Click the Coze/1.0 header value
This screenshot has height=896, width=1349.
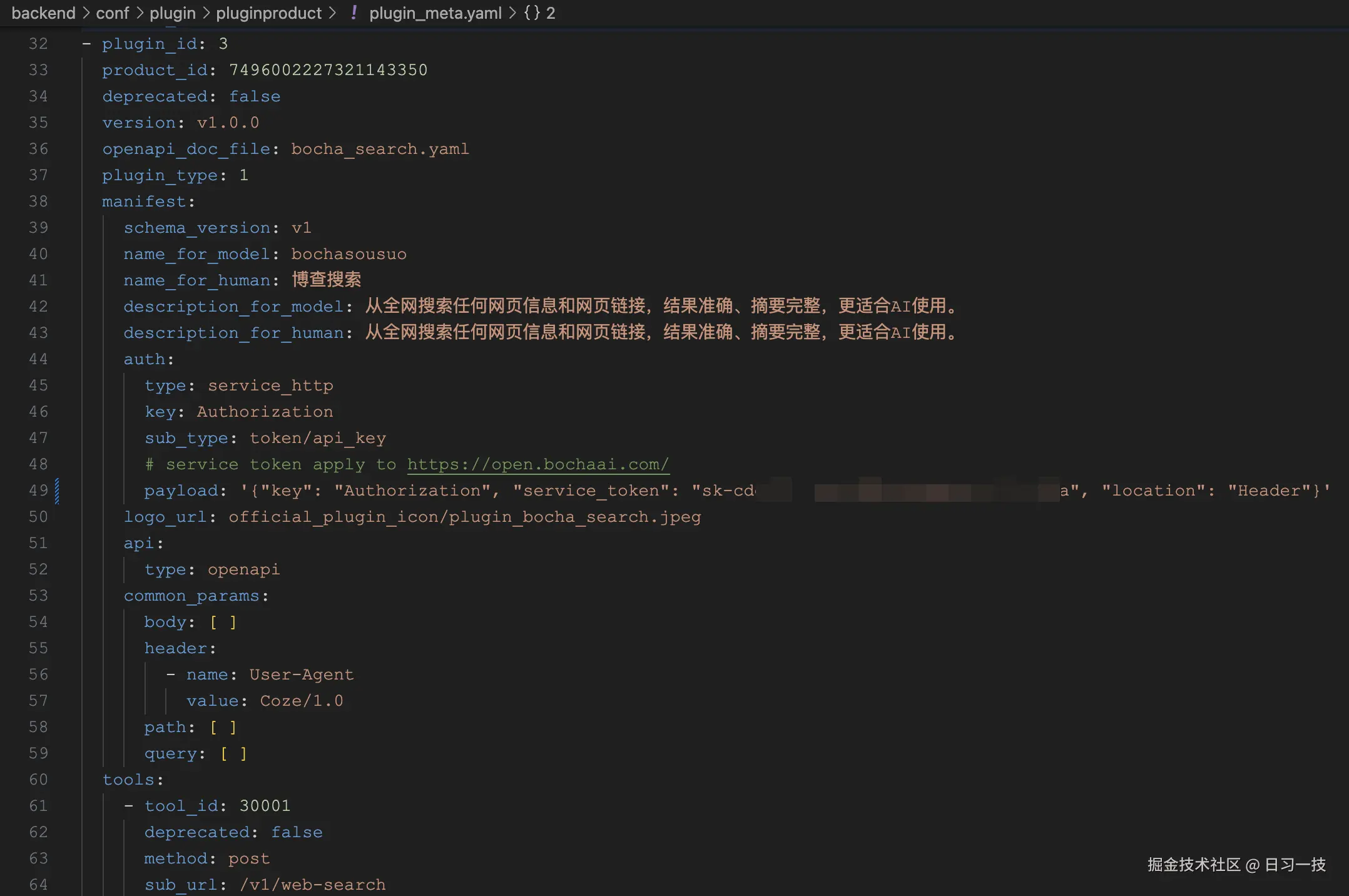[x=301, y=701]
